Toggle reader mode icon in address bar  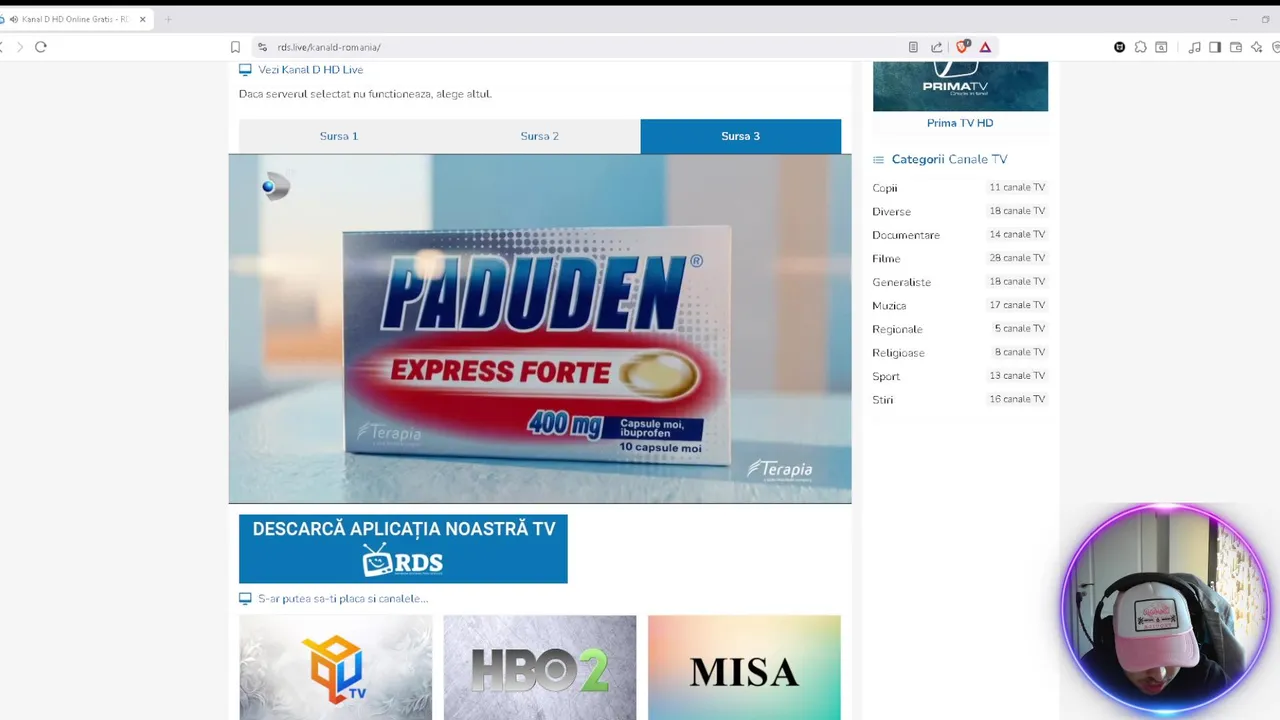point(913,47)
